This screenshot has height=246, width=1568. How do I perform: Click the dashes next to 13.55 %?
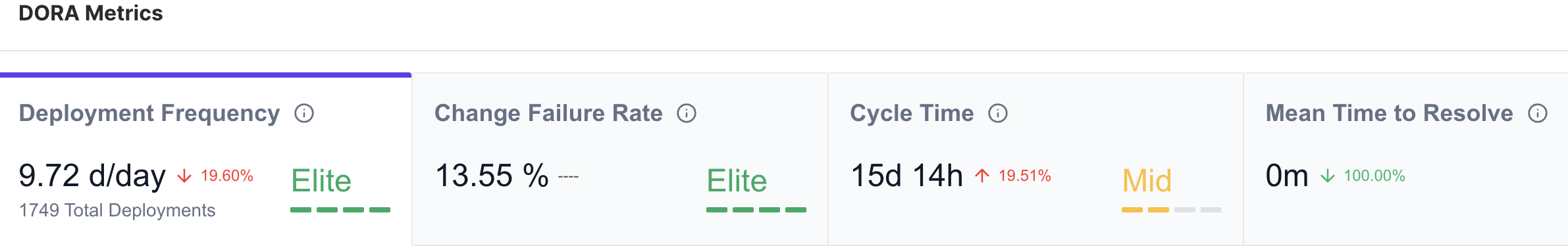(x=569, y=177)
